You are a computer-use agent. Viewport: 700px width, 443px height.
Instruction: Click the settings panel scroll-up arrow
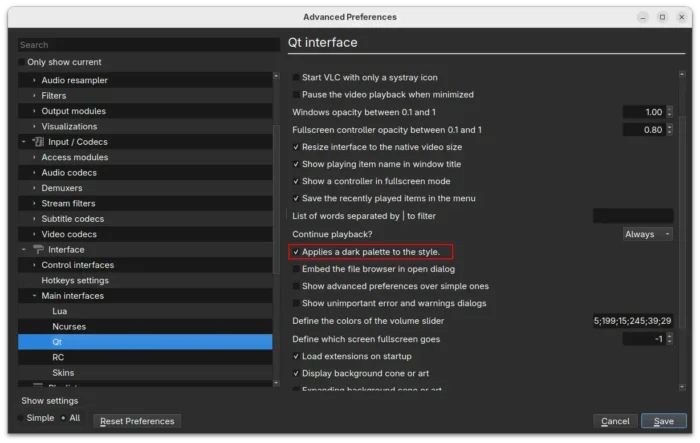coord(682,75)
